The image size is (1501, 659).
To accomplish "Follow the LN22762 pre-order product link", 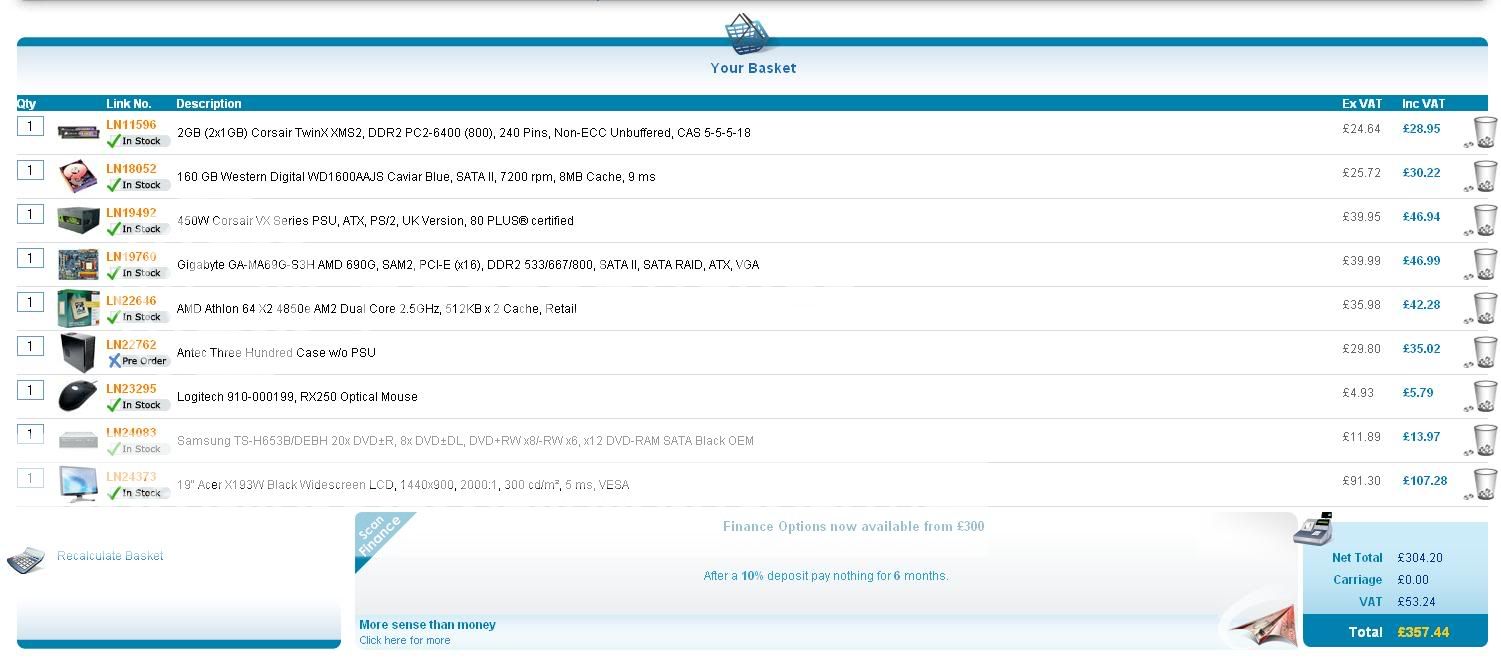I will [131, 345].
